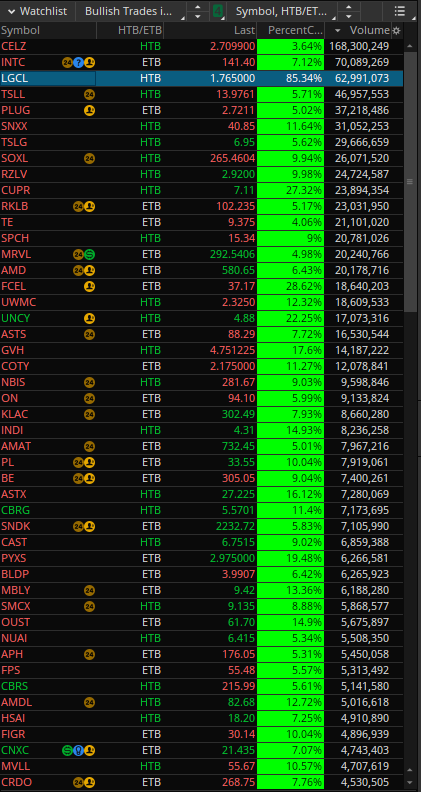Click the 24-hour trading icon on INTC row
The image size is (421, 792).
pyautogui.click(x=67, y=63)
